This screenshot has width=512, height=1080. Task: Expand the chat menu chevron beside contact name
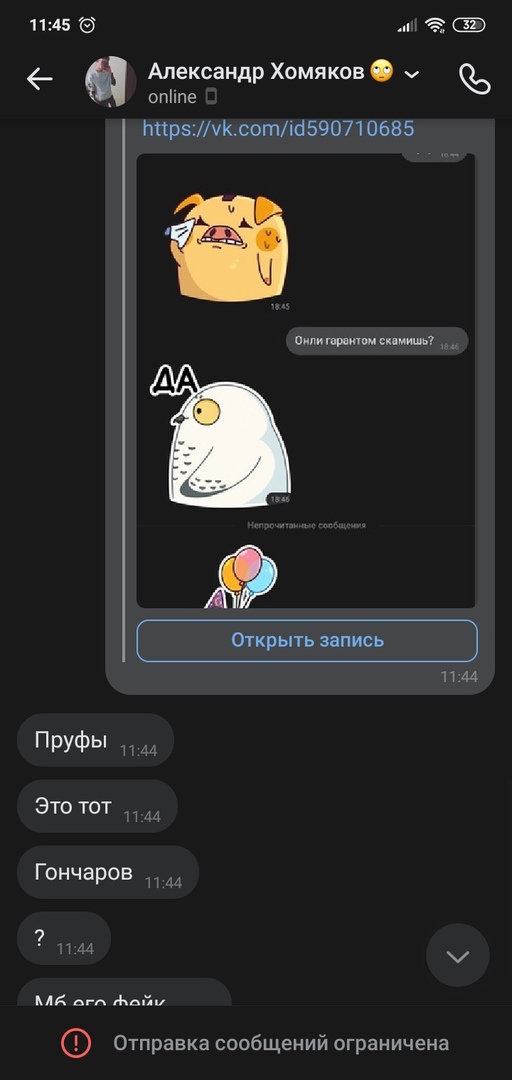point(411,74)
